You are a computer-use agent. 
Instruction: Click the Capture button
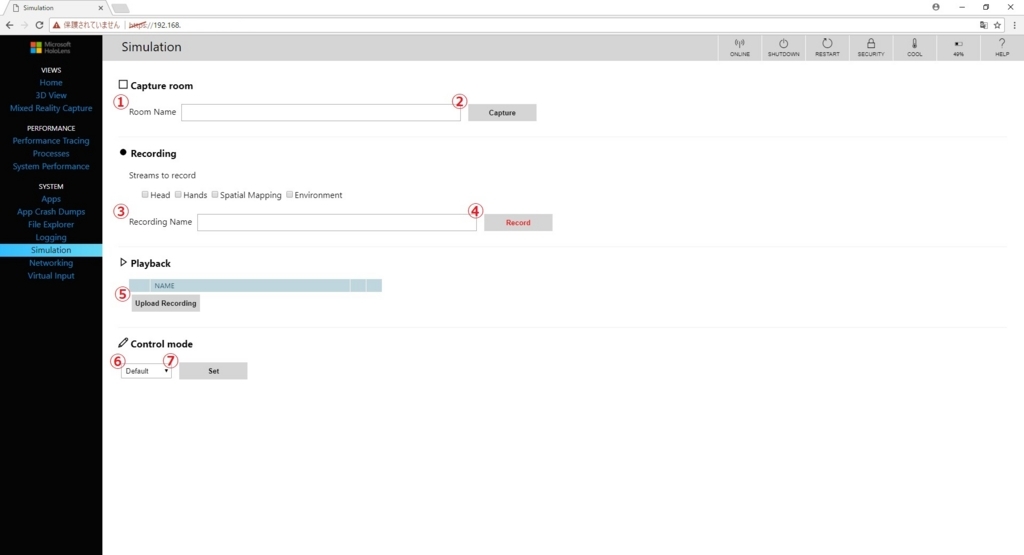pyautogui.click(x=502, y=112)
